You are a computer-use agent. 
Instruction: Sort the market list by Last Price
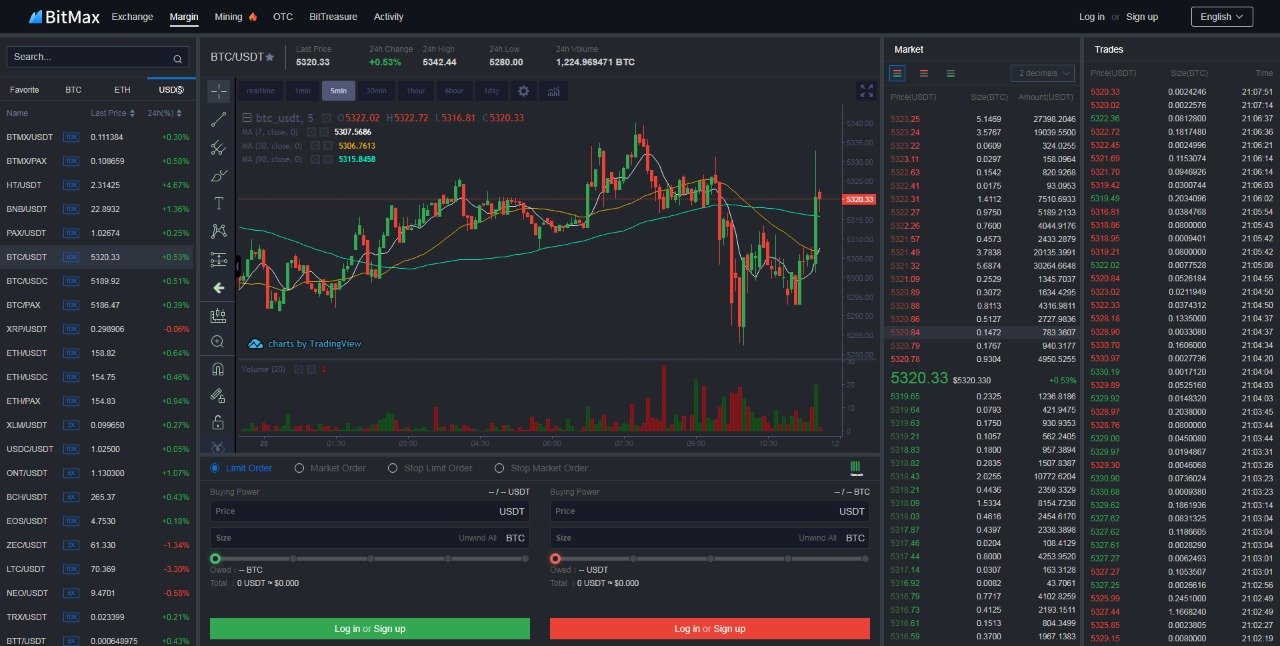coord(112,113)
